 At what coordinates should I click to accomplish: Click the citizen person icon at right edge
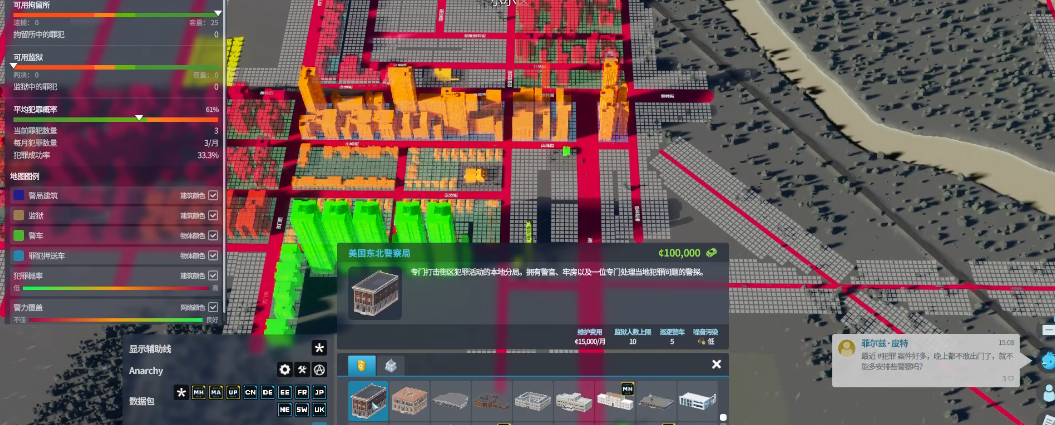[1048, 394]
